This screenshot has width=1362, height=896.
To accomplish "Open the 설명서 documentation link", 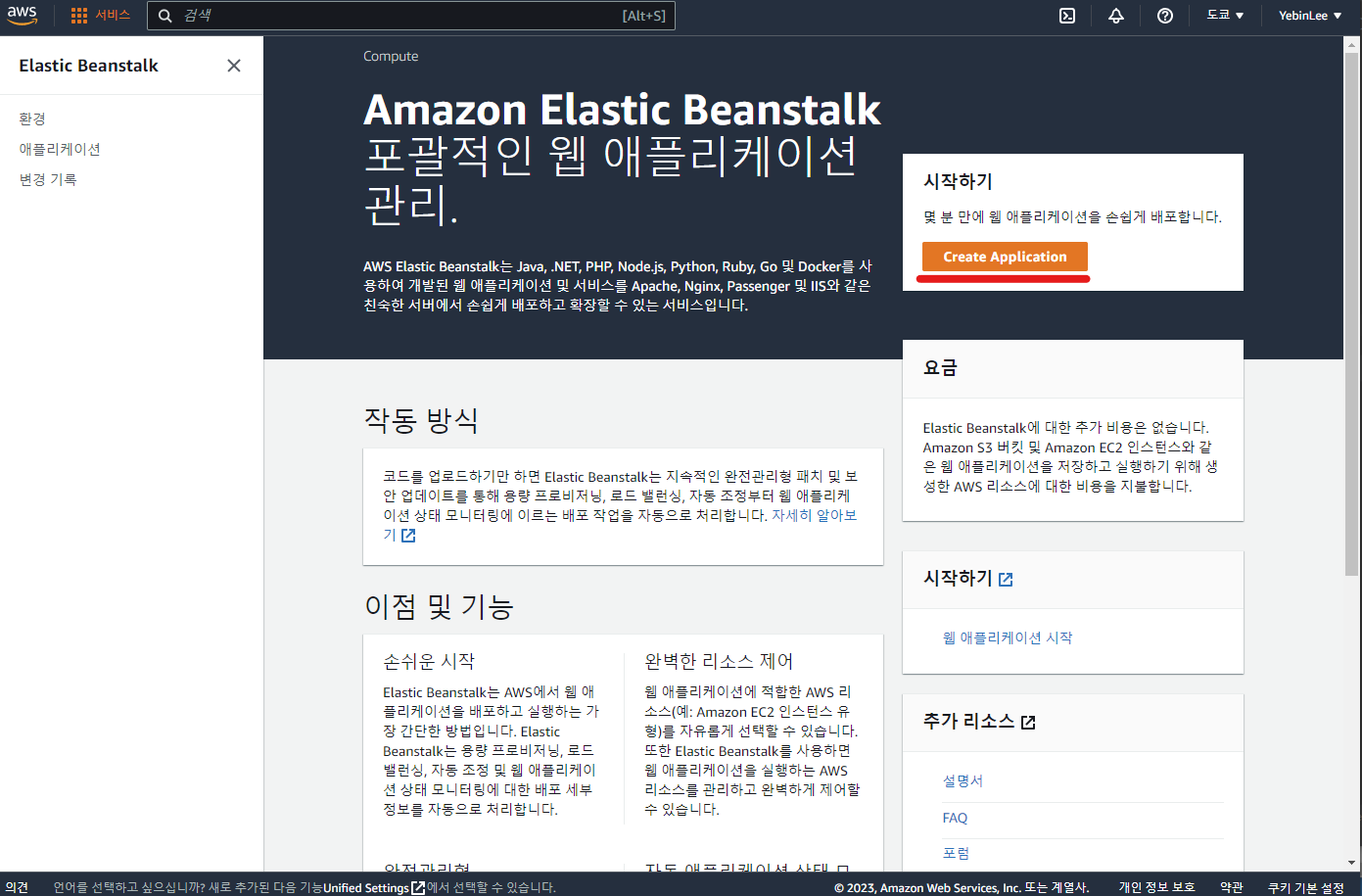I will [x=963, y=780].
